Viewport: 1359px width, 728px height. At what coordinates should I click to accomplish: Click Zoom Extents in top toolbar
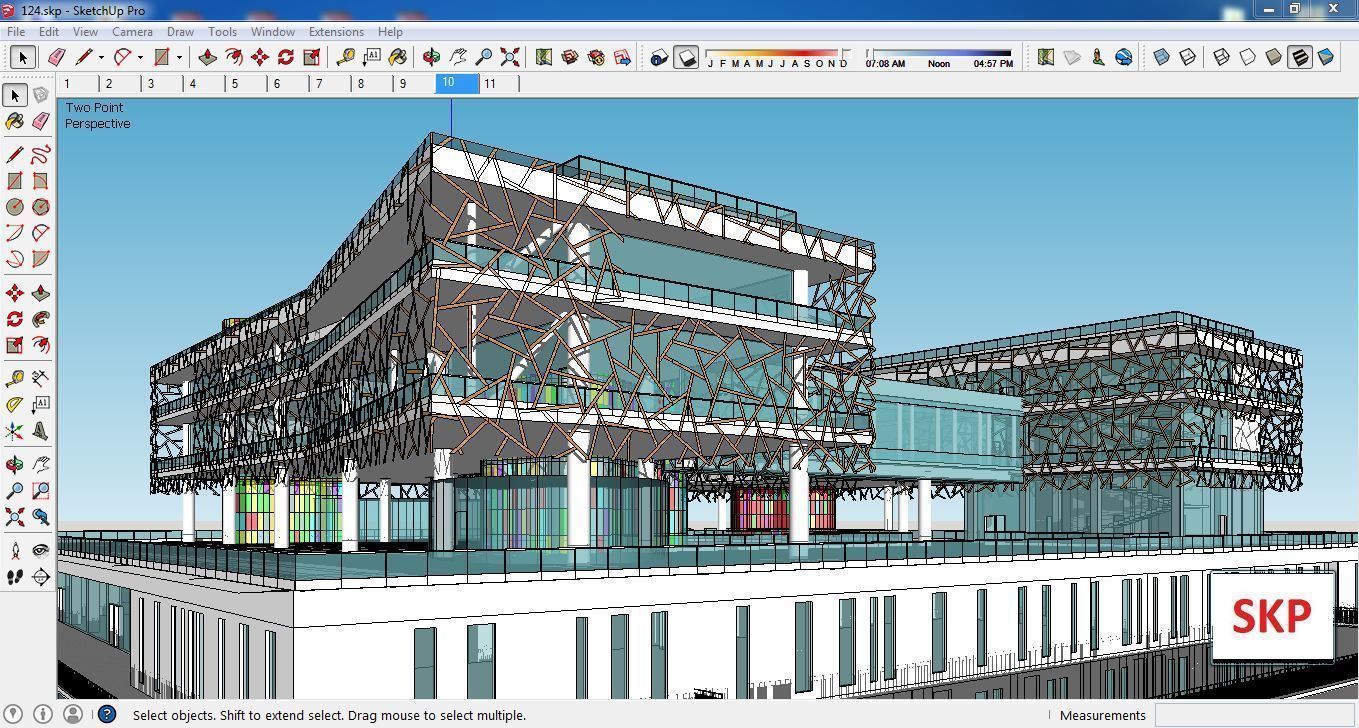click(x=510, y=57)
